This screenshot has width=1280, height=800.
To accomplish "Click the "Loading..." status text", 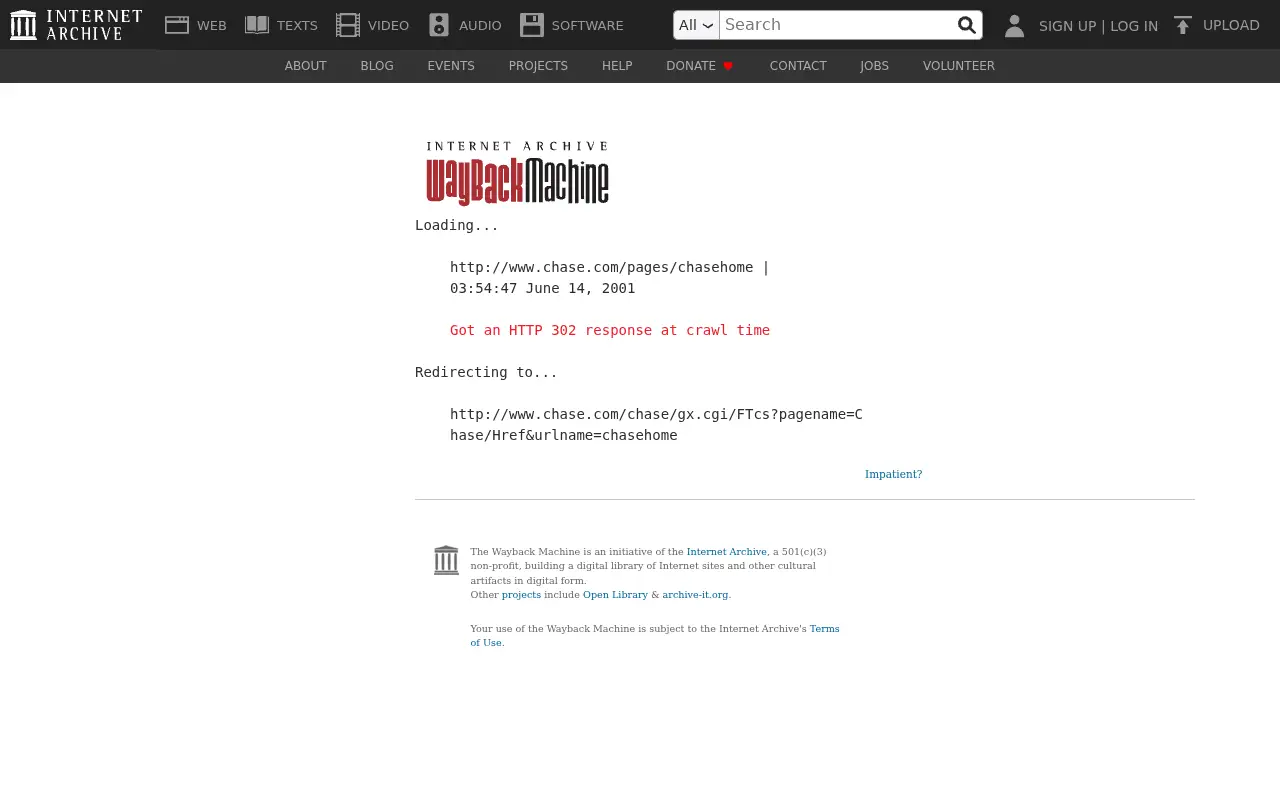I will coord(457,225).
